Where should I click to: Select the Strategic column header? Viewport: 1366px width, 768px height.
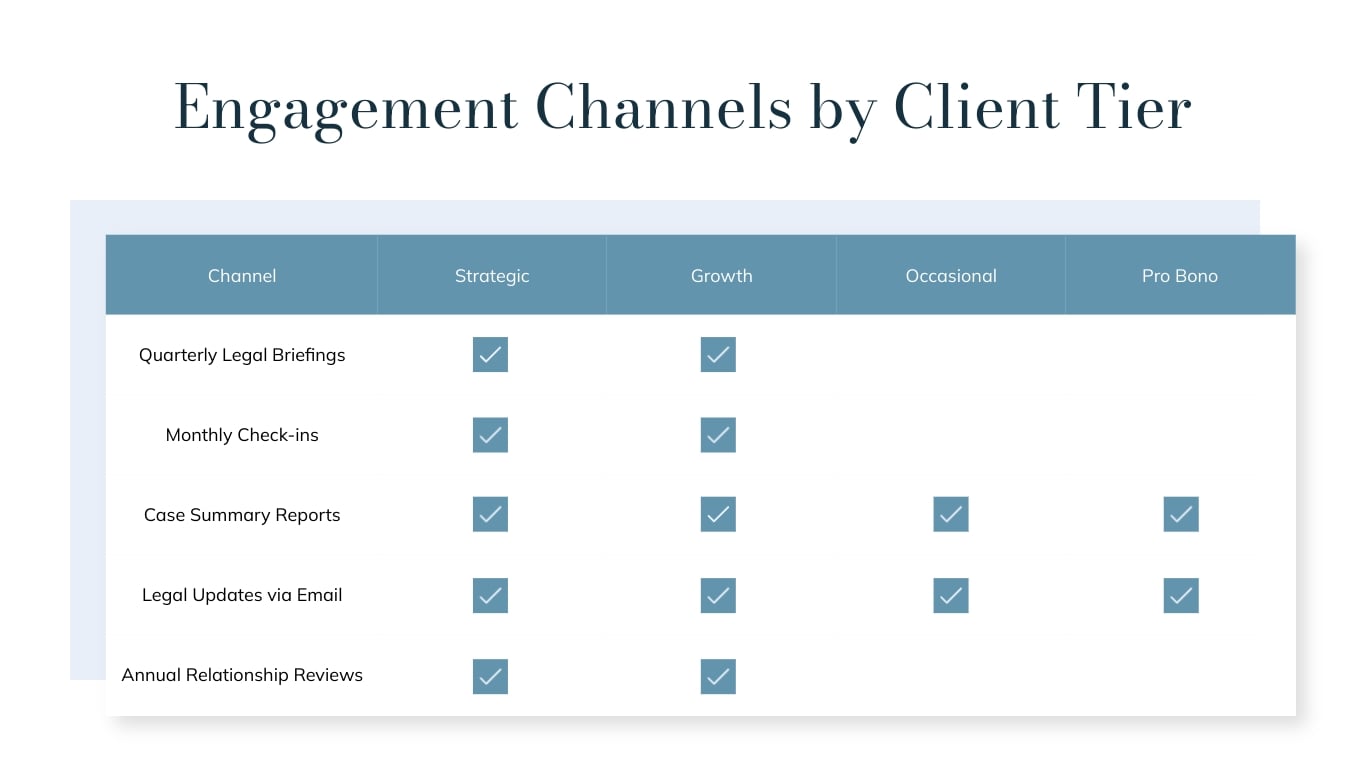(492, 276)
